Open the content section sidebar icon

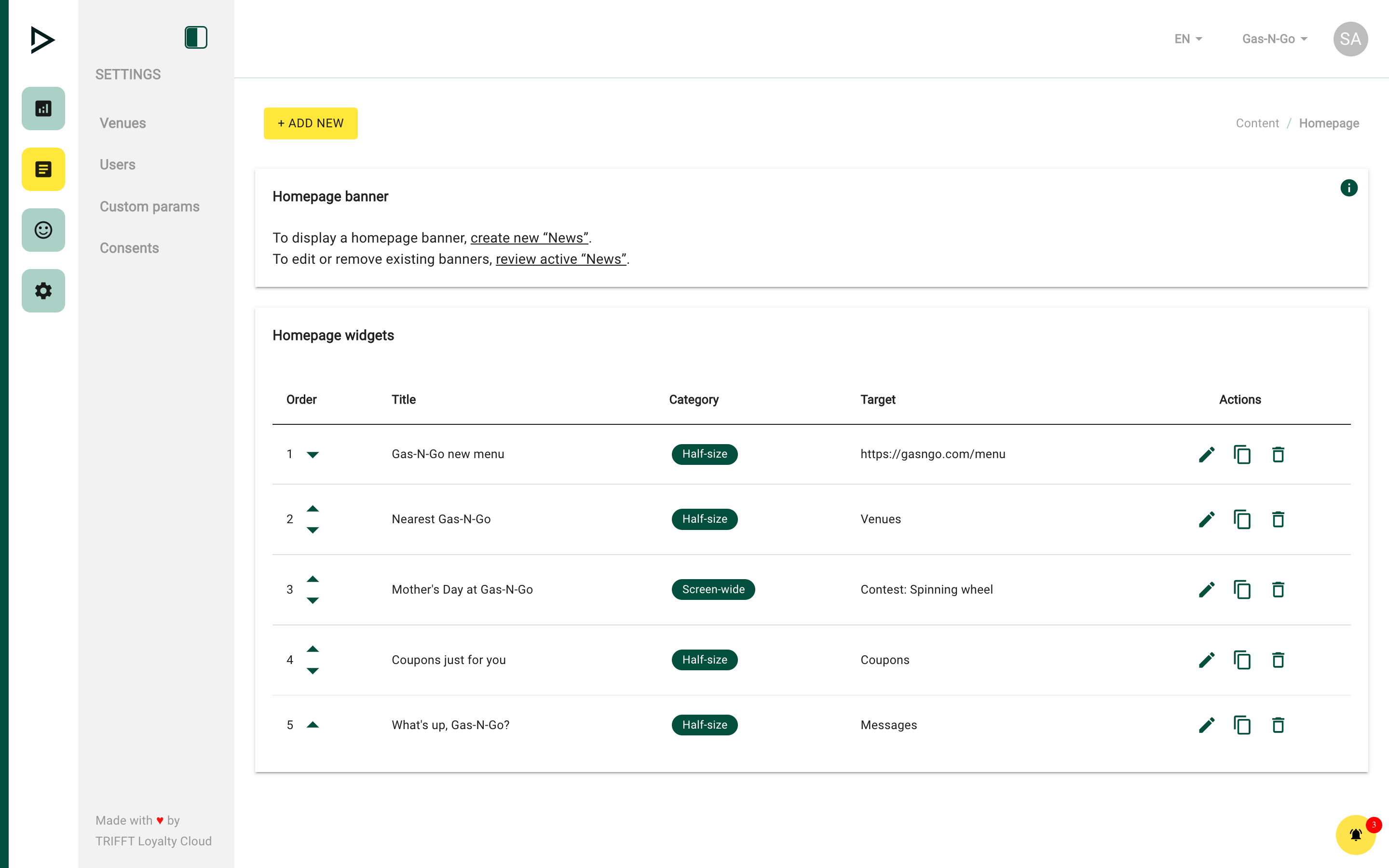(x=43, y=169)
